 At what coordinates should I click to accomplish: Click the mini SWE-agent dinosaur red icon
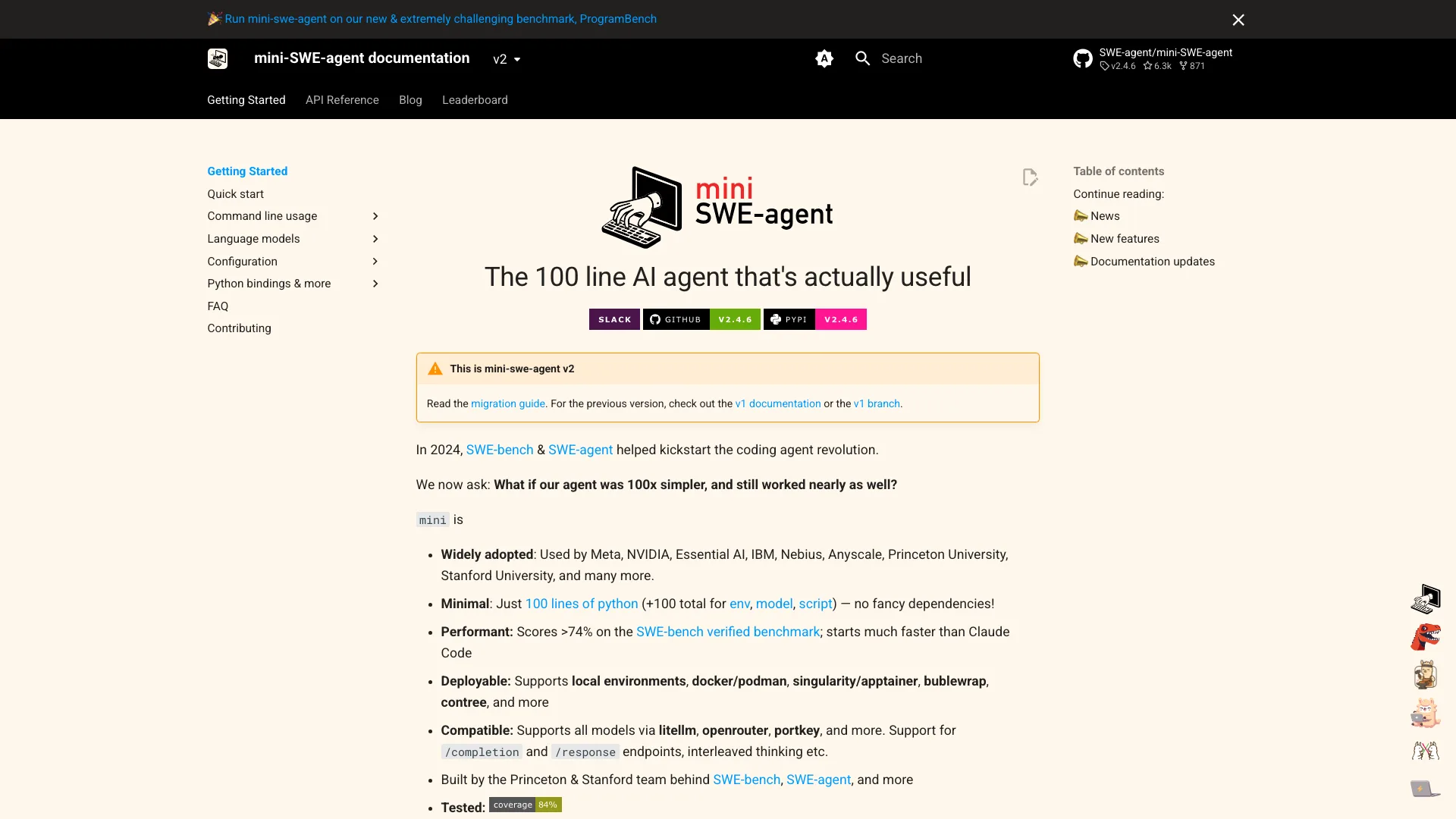tap(1426, 637)
